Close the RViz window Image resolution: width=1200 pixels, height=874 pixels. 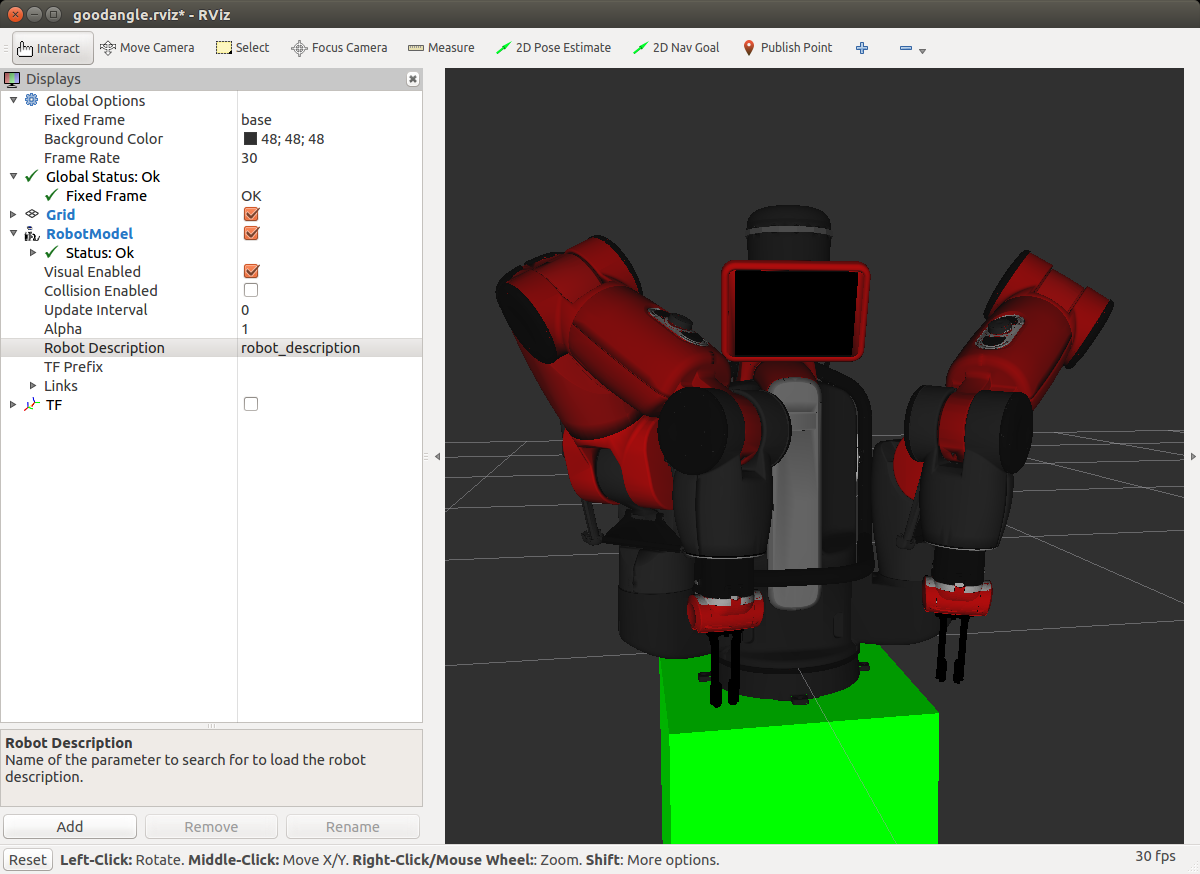pyautogui.click(x=16, y=15)
